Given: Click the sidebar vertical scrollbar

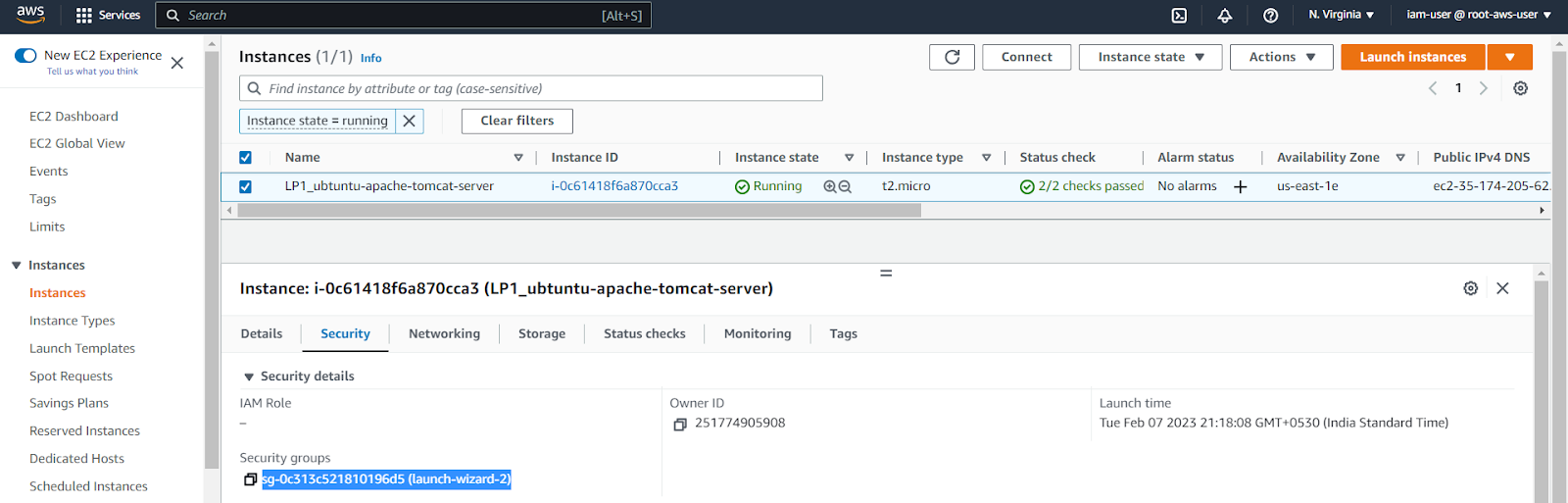Looking at the screenshot, I should [212, 260].
